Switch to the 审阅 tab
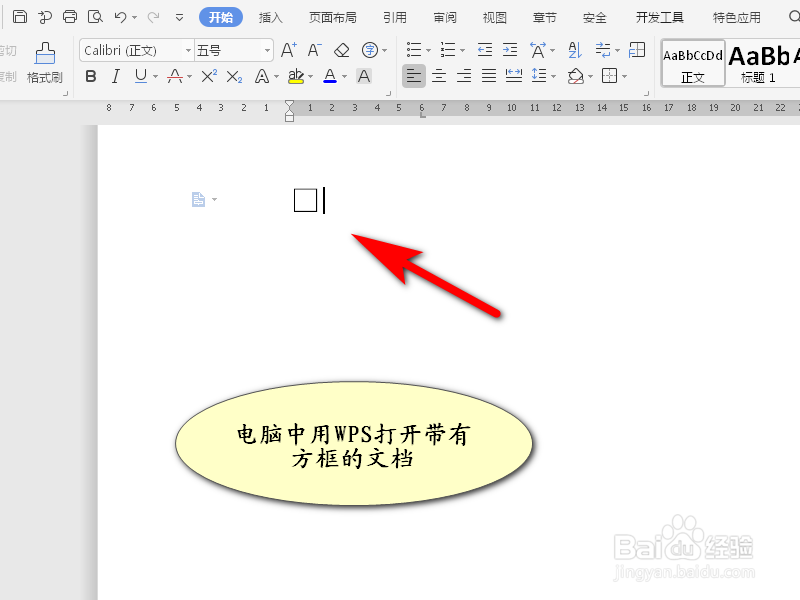This screenshot has width=800, height=600. click(445, 18)
